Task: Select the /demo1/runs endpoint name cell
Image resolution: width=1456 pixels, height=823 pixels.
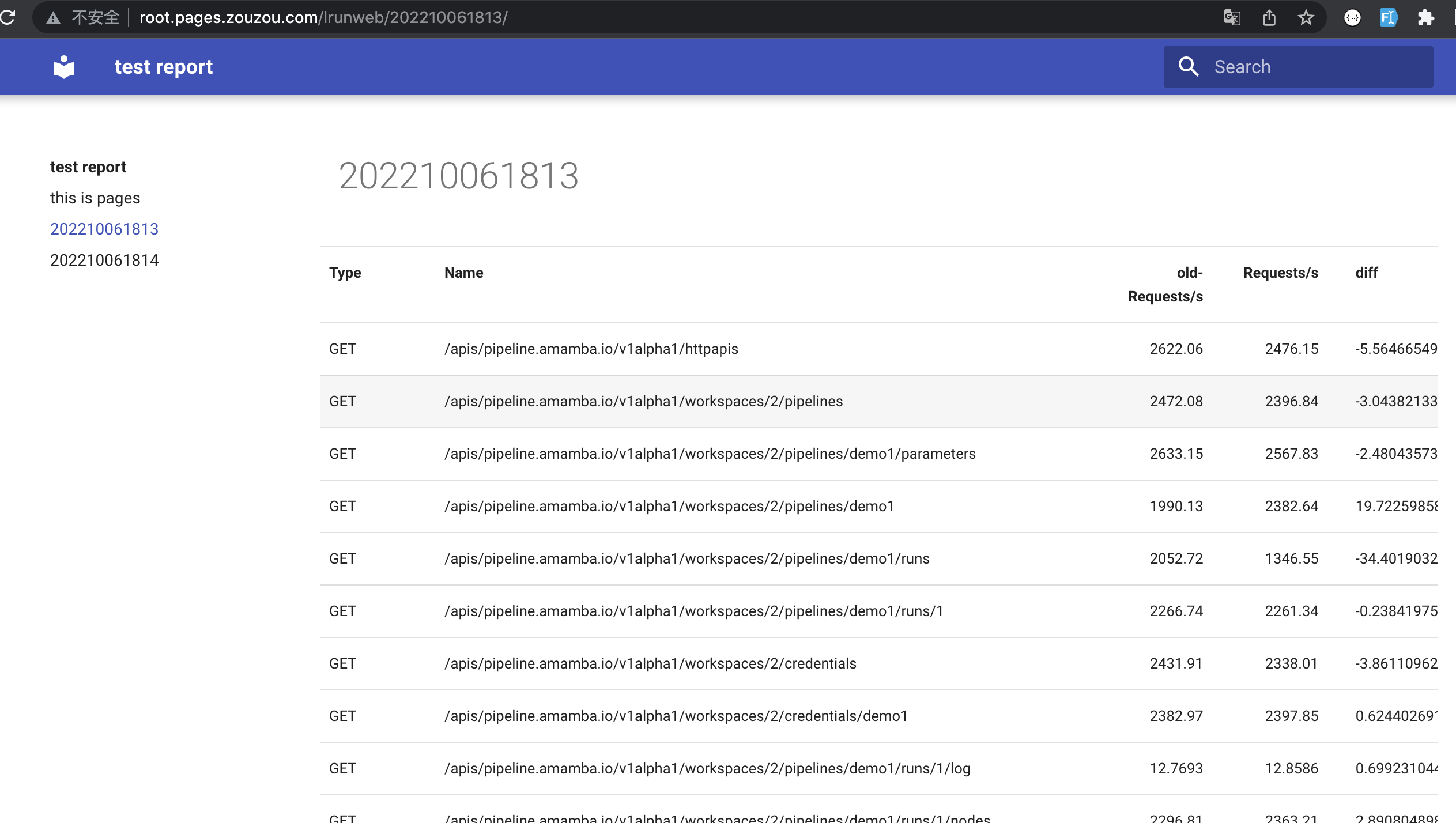Action: (686, 558)
